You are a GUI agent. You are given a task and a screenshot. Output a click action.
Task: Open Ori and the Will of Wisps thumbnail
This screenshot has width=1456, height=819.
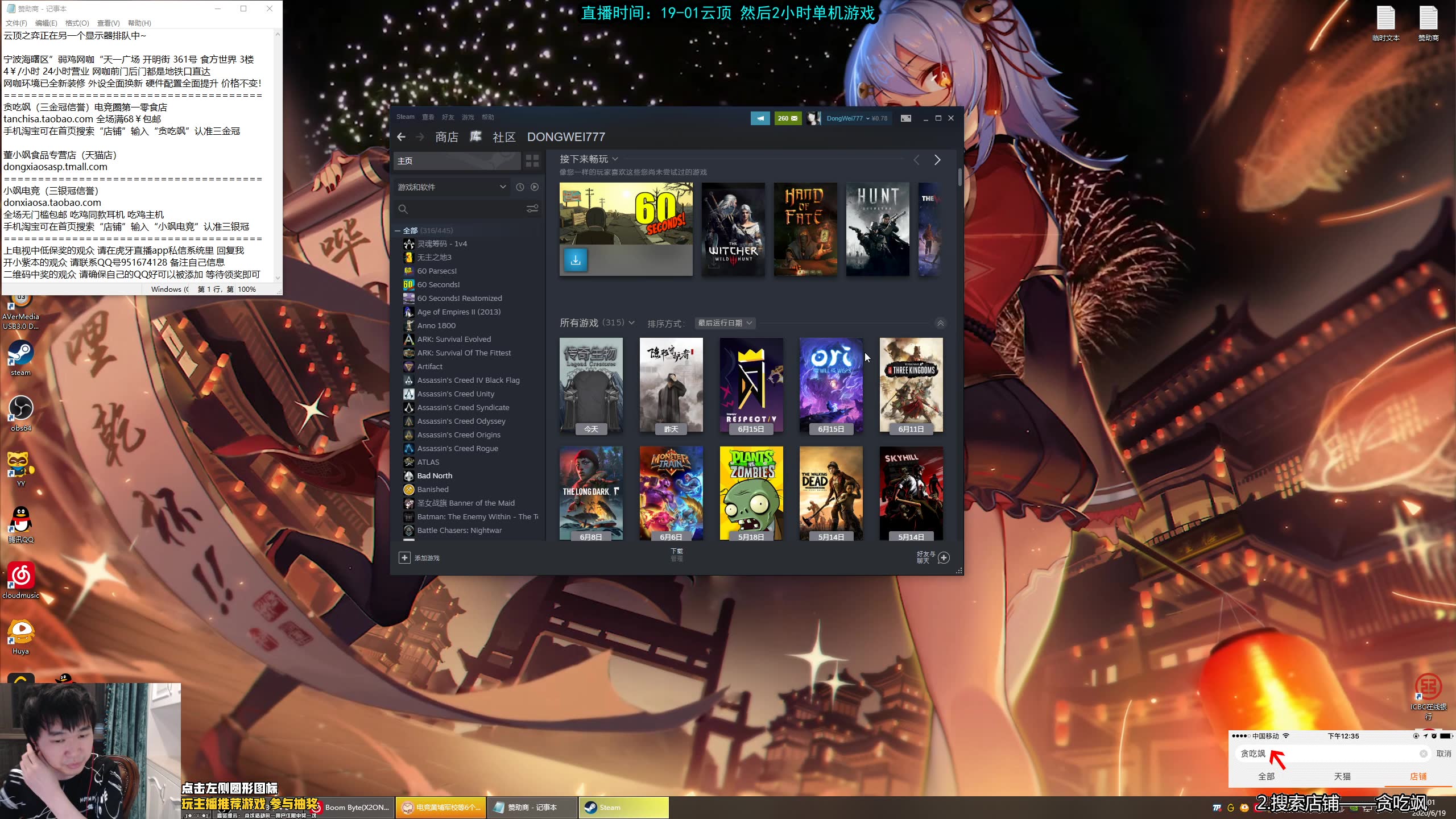point(831,386)
